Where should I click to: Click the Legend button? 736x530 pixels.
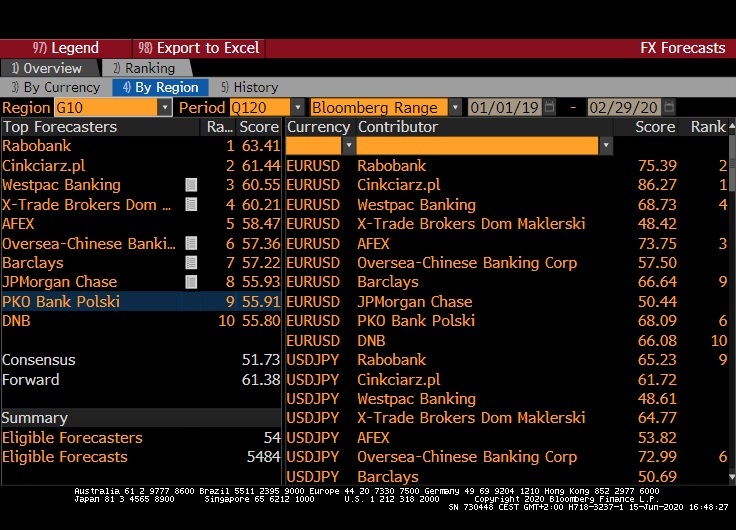click(x=66, y=48)
